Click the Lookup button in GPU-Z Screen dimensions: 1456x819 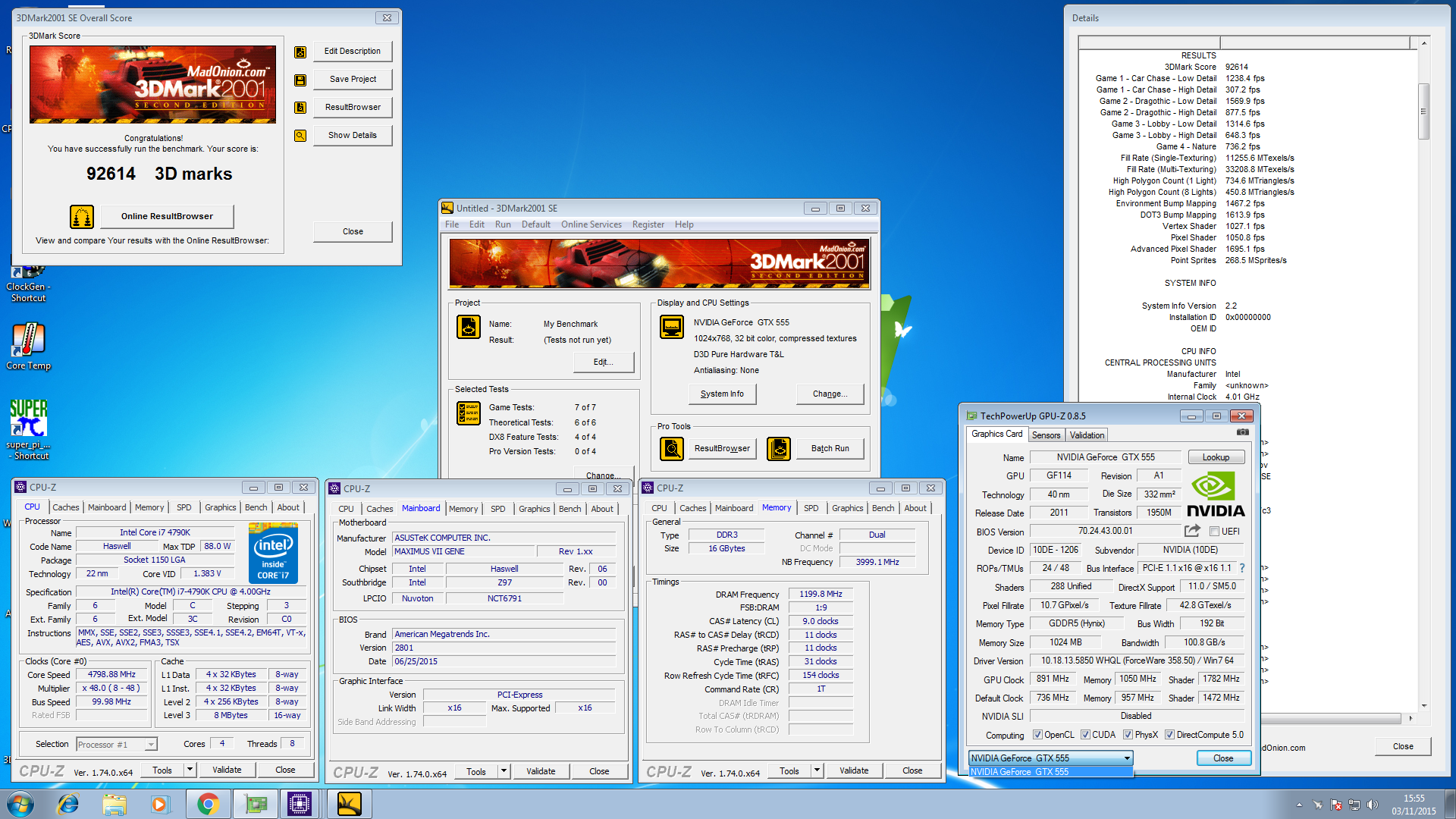1216,457
